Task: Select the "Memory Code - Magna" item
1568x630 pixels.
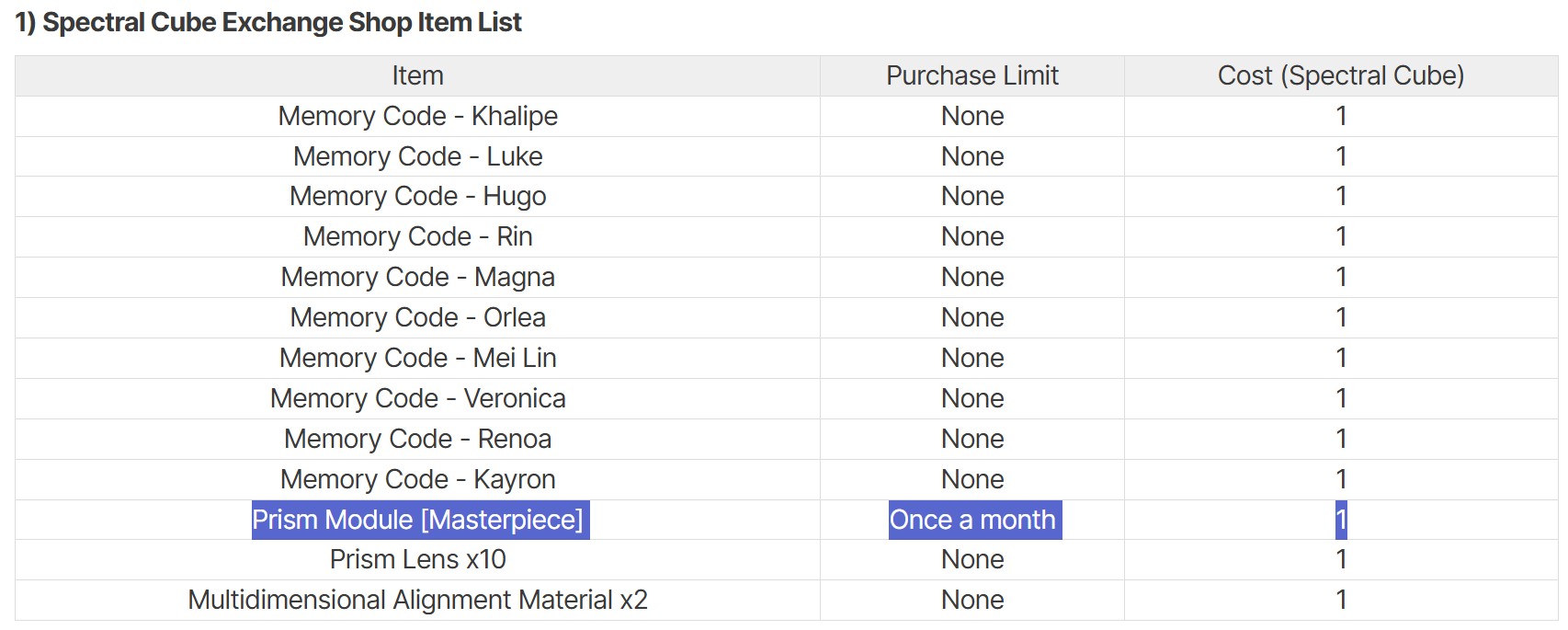Action: pyautogui.click(x=417, y=277)
